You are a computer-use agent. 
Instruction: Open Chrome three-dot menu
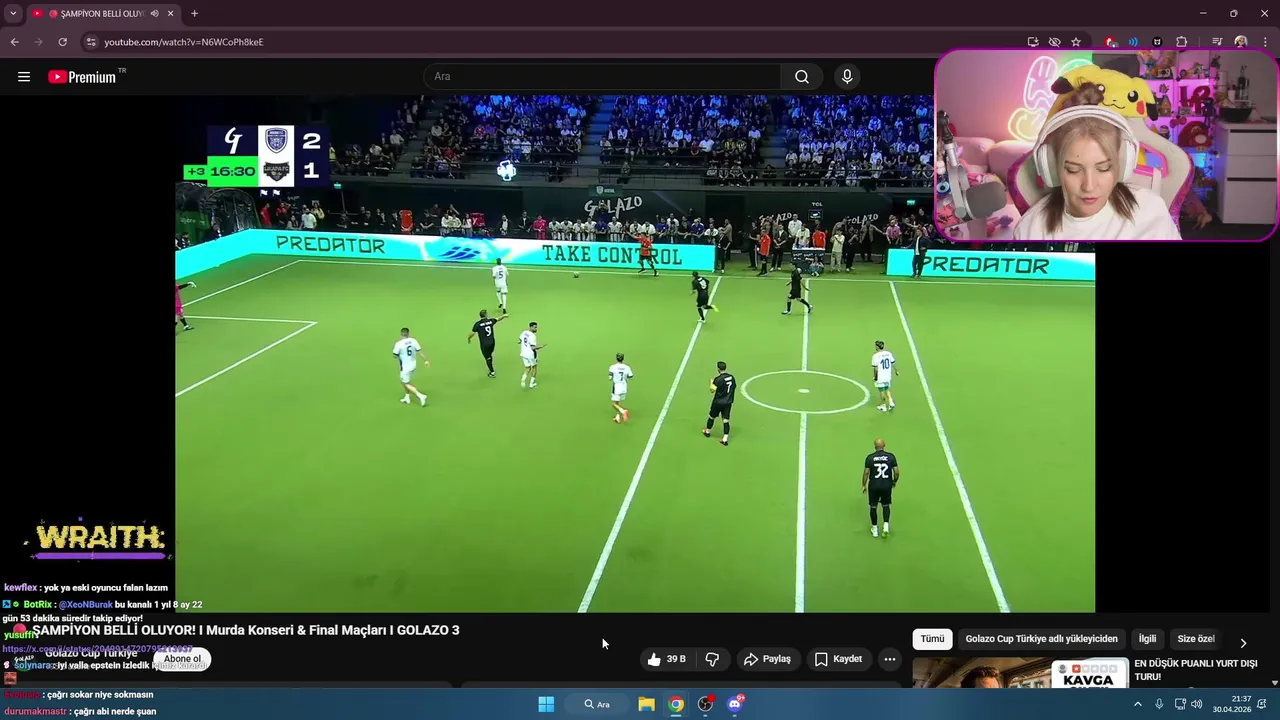(1265, 42)
